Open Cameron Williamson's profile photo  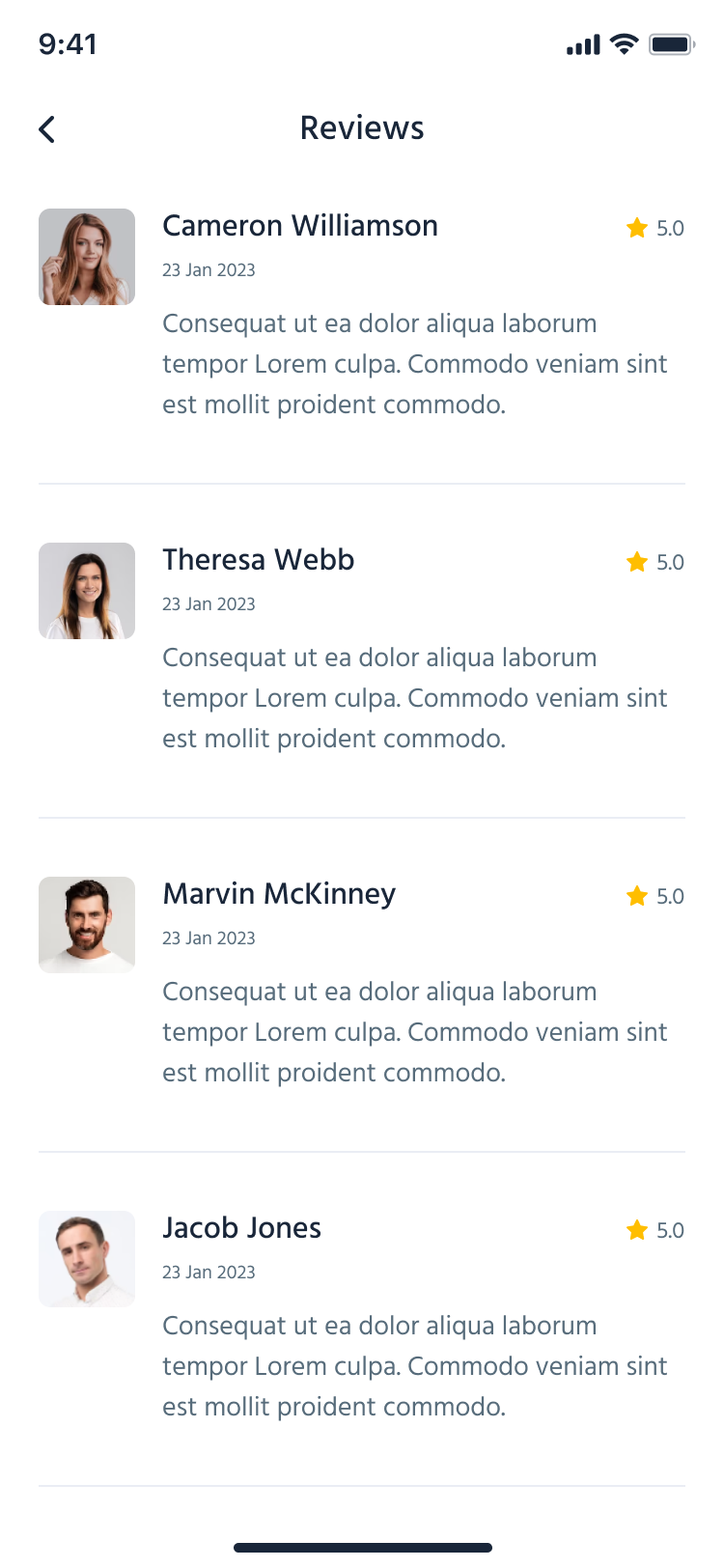[87, 257]
